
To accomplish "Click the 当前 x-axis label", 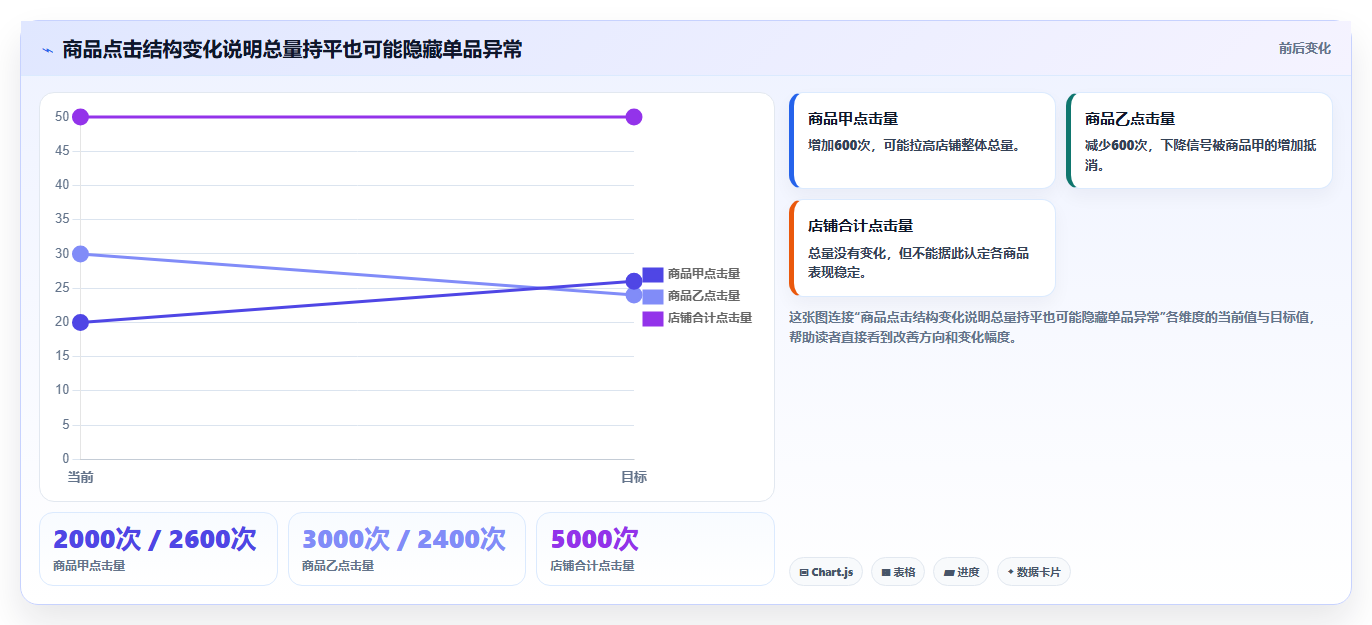I will (x=80, y=477).
